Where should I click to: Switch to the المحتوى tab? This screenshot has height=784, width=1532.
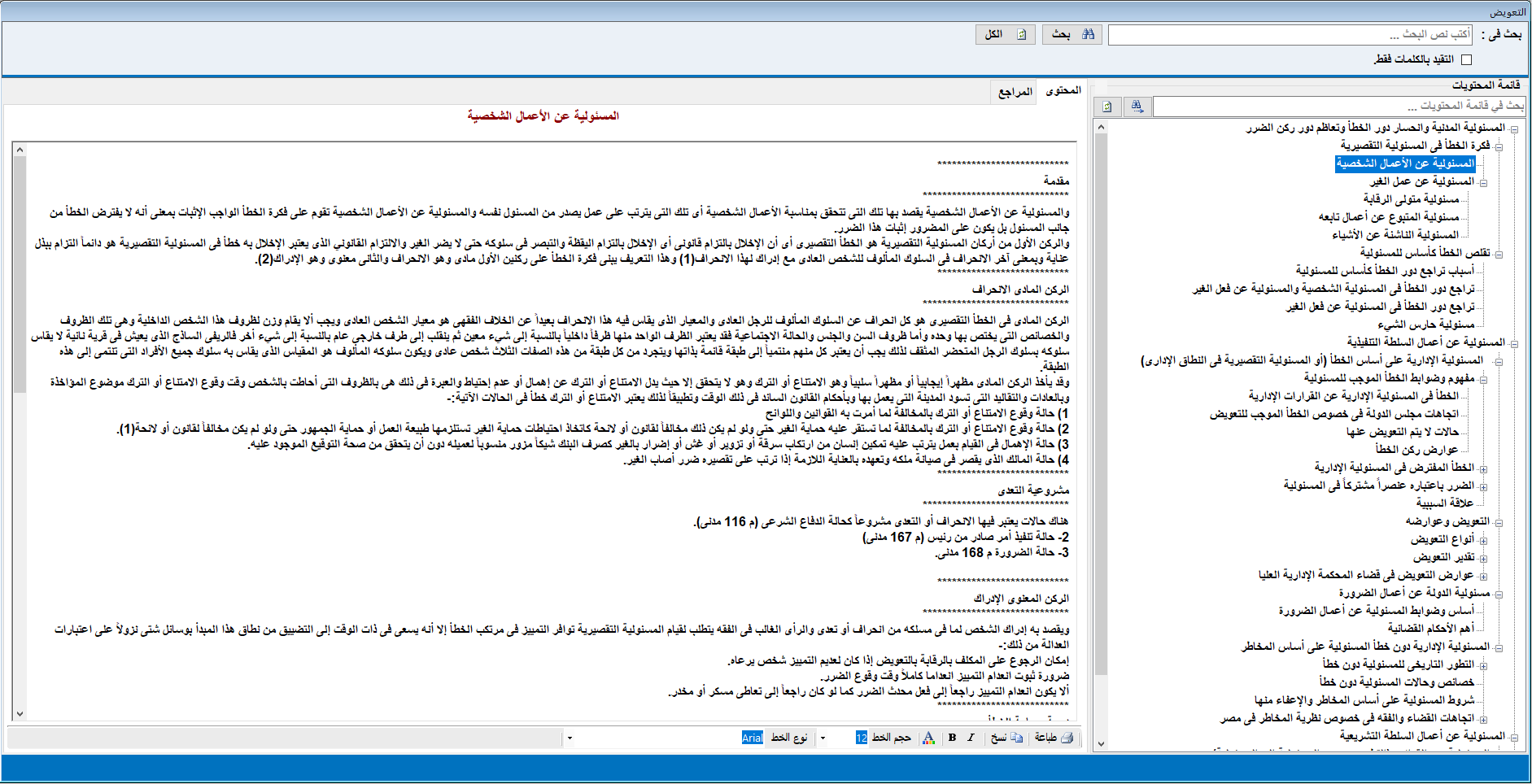[x=1063, y=90]
